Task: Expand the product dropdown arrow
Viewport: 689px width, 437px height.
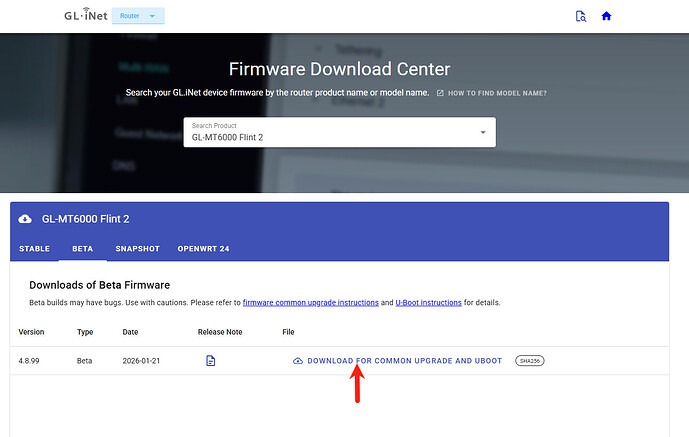Action: pos(483,132)
